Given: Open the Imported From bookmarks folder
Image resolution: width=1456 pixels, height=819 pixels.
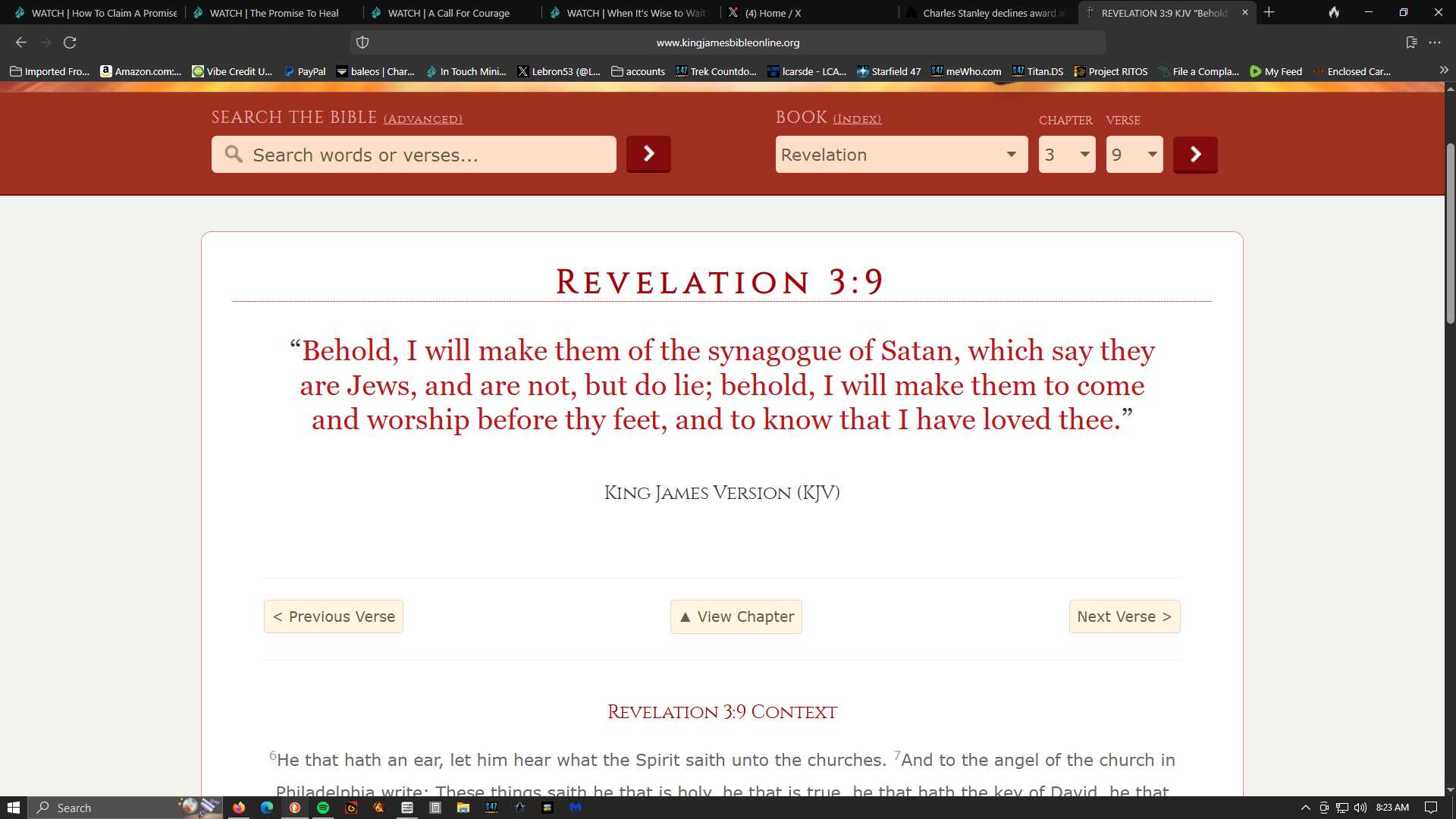Looking at the screenshot, I should [49, 71].
